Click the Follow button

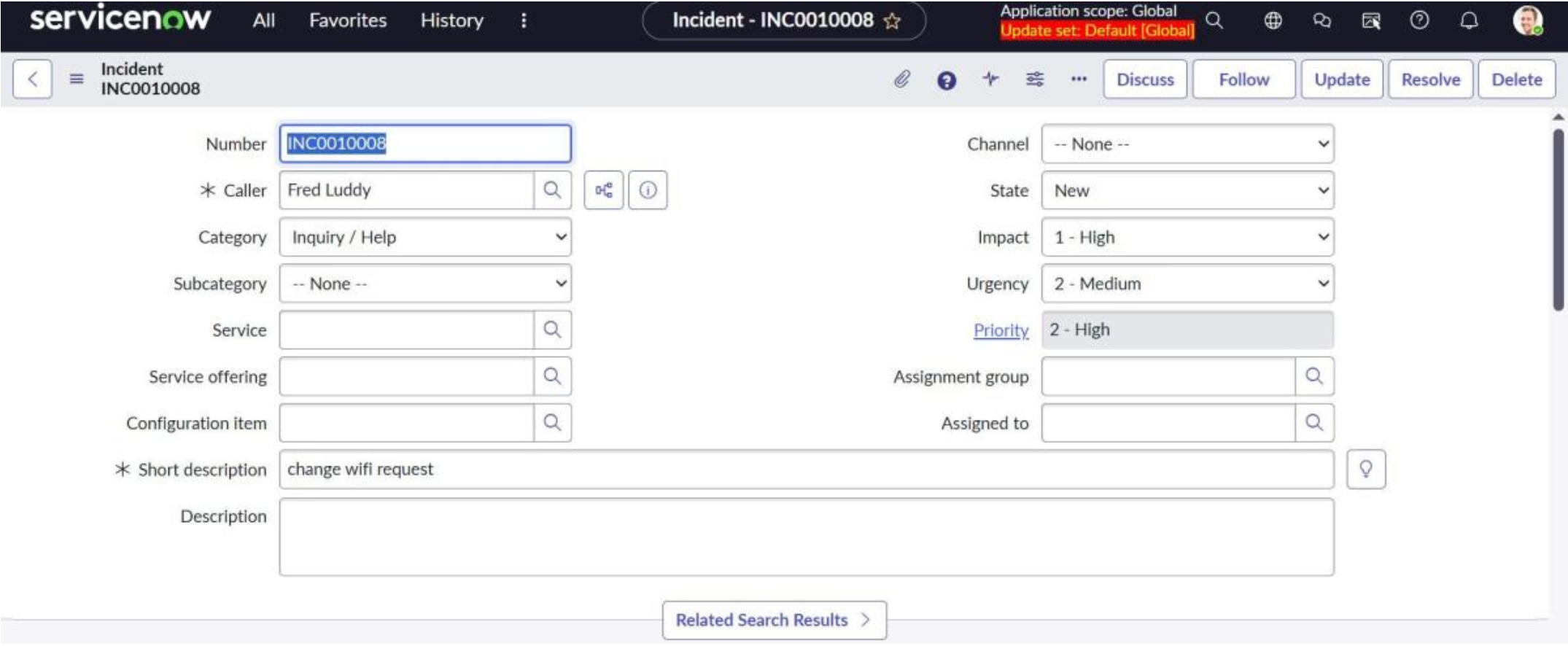click(1244, 79)
